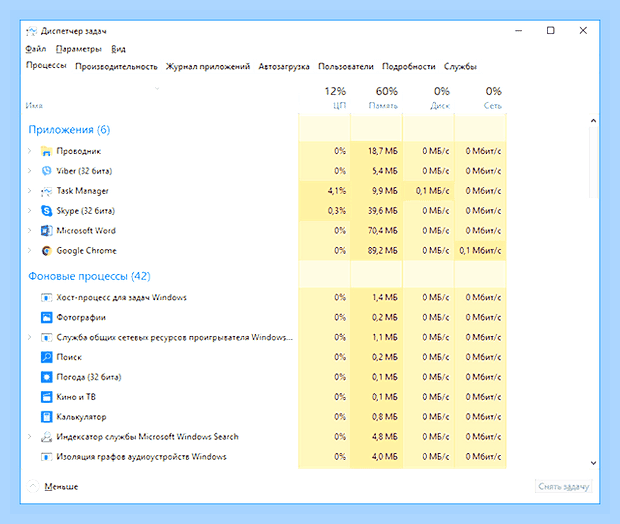Image resolution: width=620 pixels, height=524 pixels.
Task: Sort by the ЦП column header
Action: [x=324, y=98]
